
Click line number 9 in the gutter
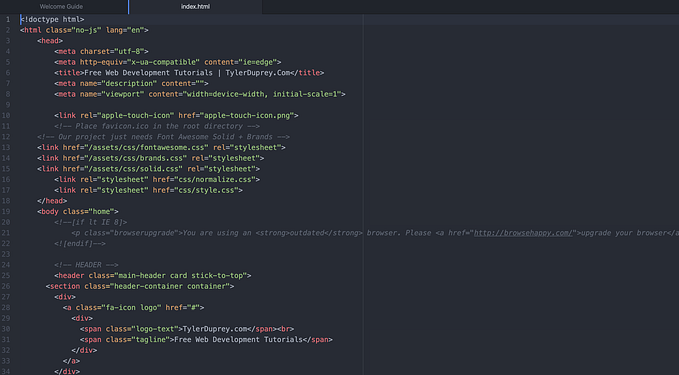[8, 105]
